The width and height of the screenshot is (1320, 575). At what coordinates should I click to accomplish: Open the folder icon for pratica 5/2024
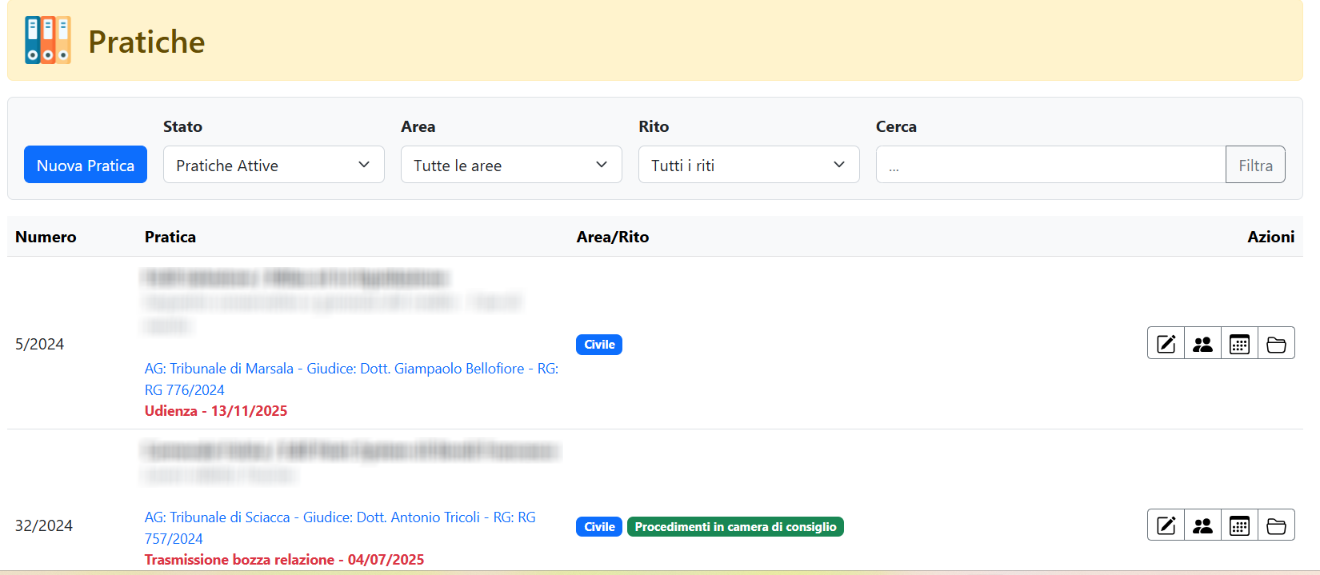1276,344
